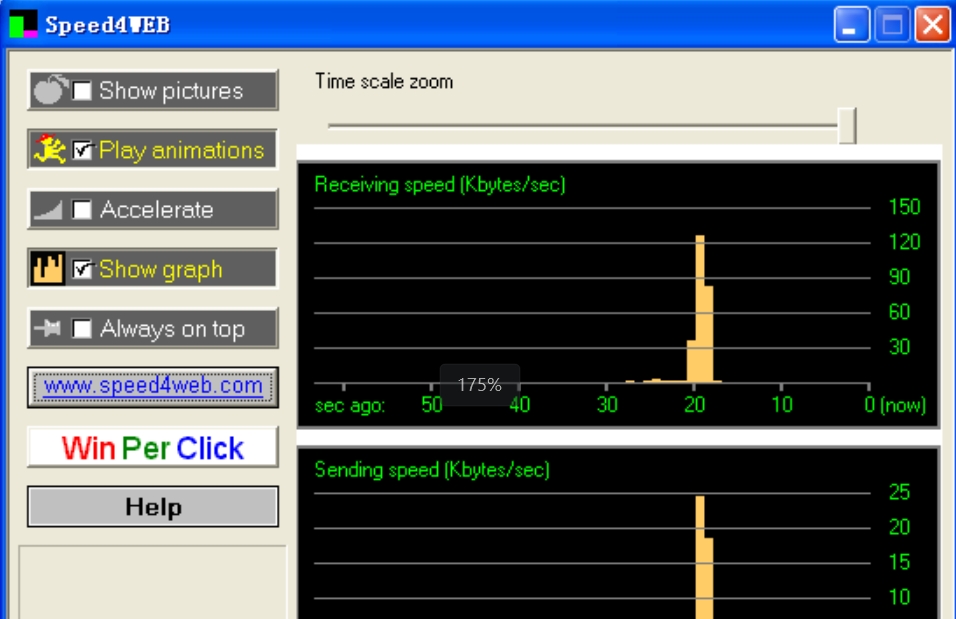Click the orange graph icon
The image size is (956, 619).
pos(48,269)
